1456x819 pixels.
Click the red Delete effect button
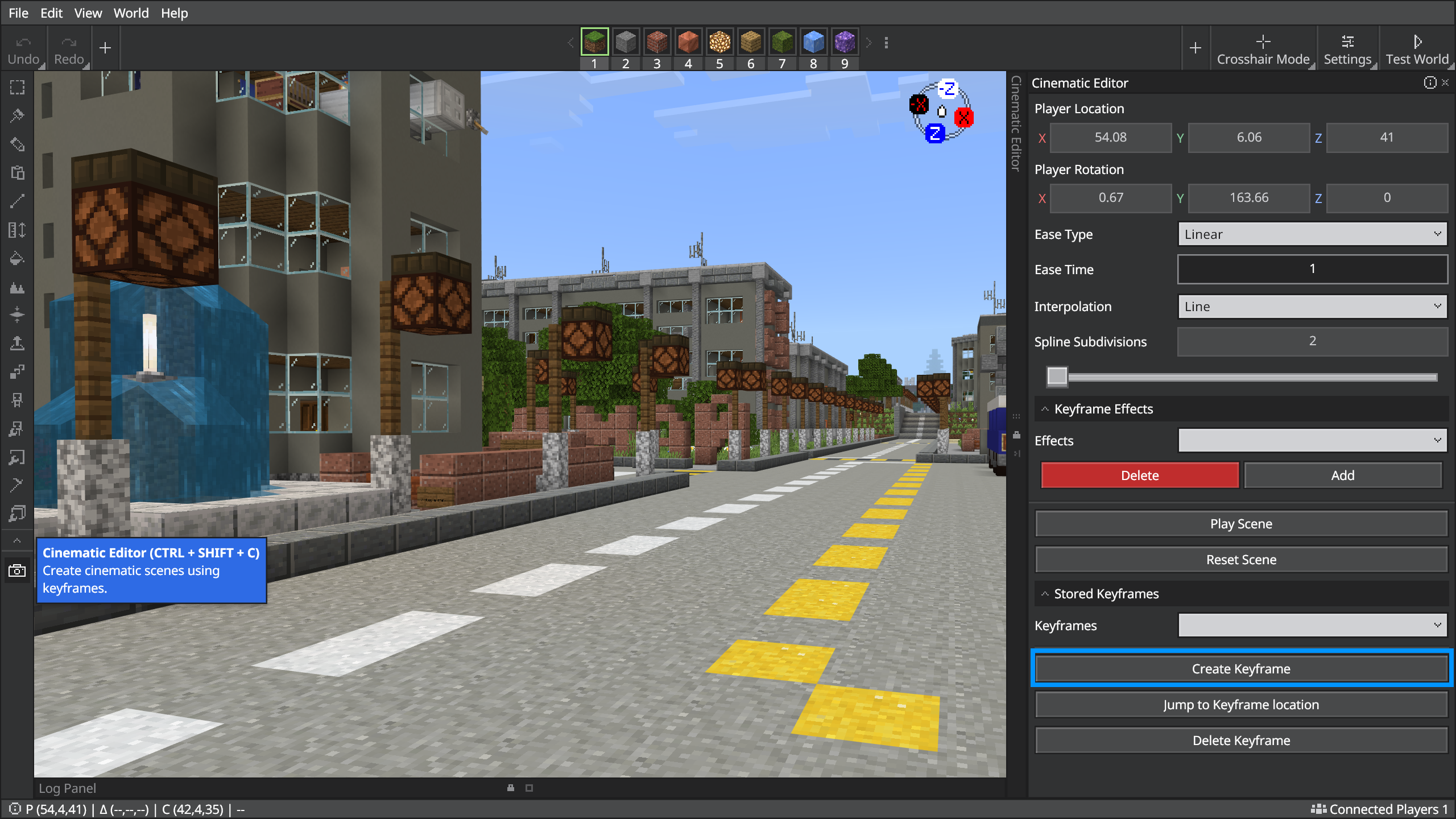[1140, 475]
